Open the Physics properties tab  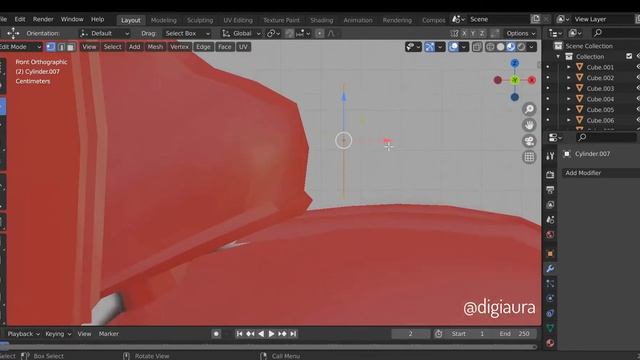tap(550, 298)
